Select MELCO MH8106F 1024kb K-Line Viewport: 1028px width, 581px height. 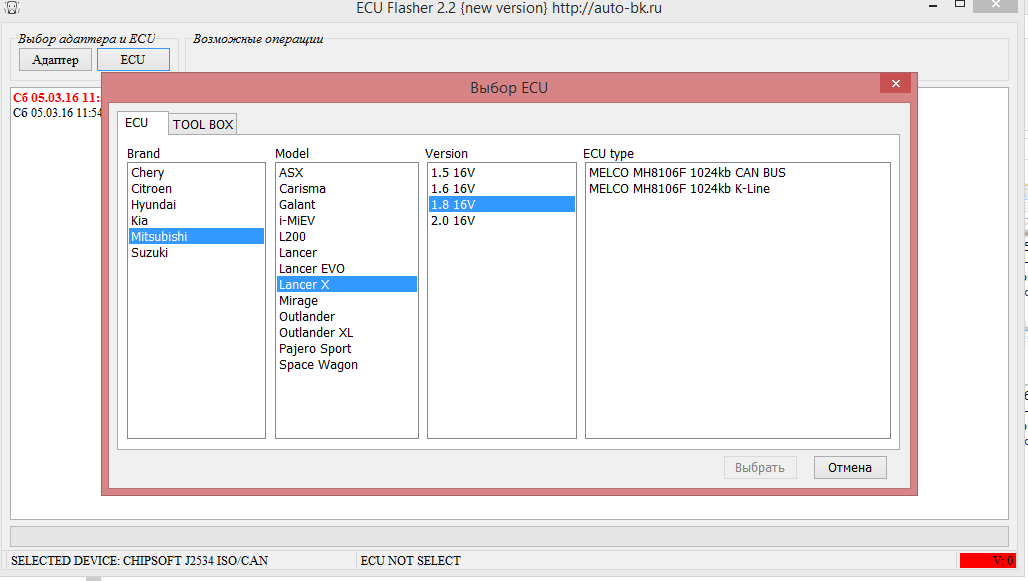(x=738, y=188)
